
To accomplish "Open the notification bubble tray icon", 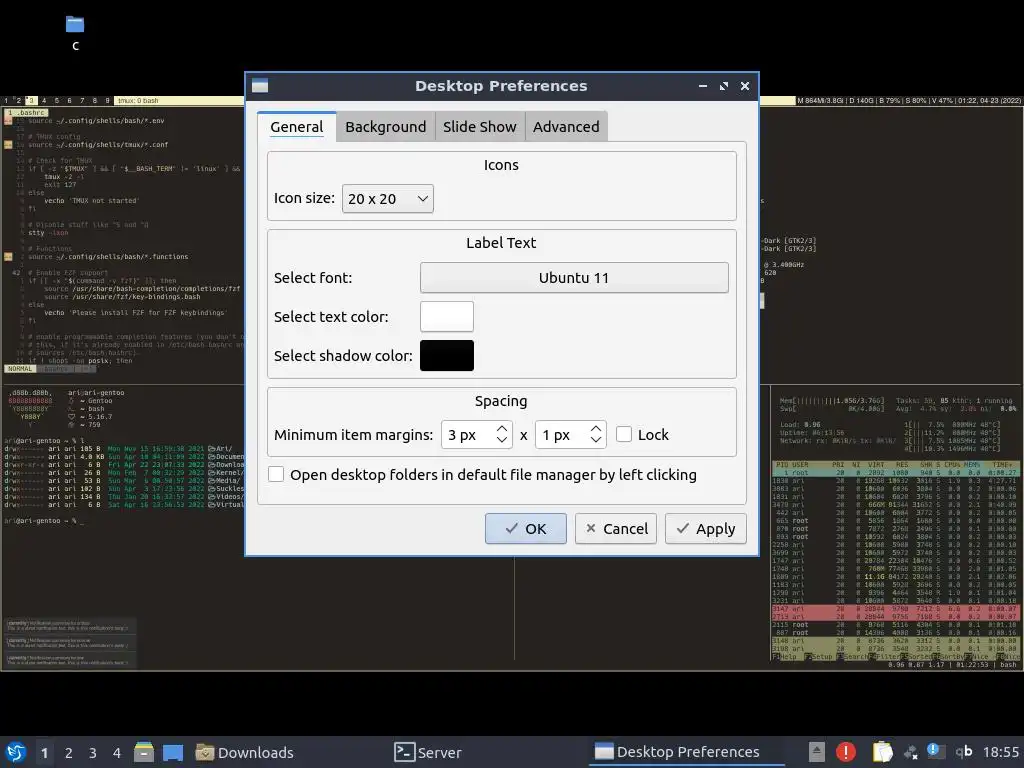I will (933, 750).
